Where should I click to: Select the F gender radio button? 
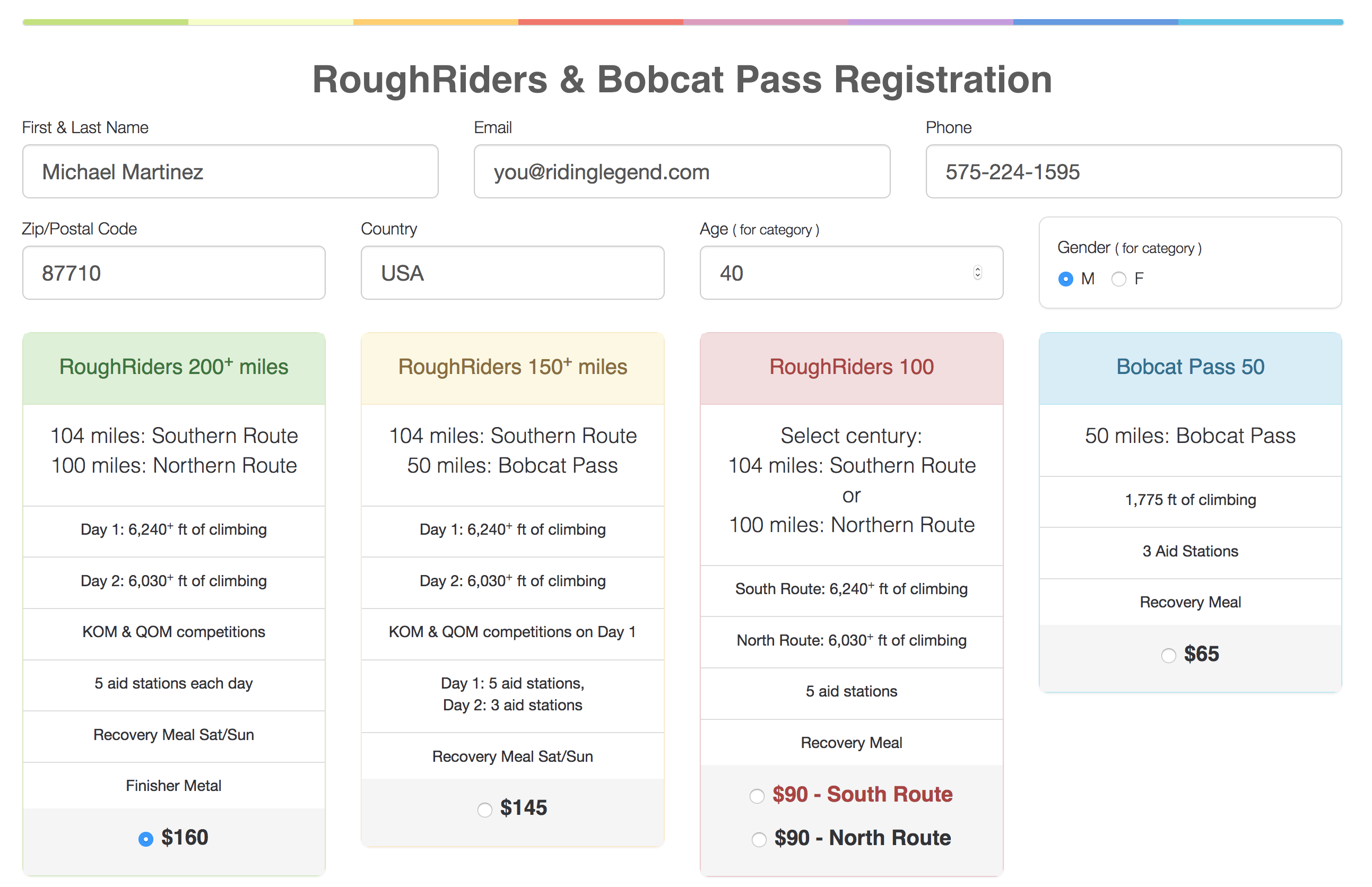1118,280
